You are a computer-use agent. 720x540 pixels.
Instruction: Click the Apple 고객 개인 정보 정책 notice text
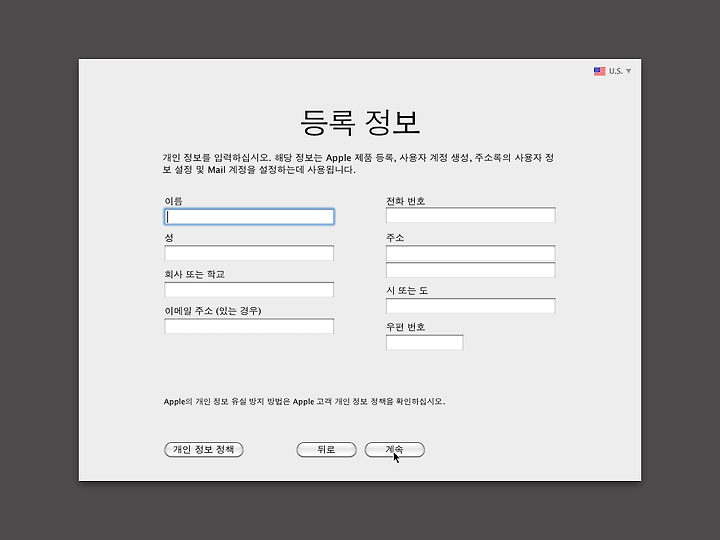pyautogui.click(x=304, y=401)
